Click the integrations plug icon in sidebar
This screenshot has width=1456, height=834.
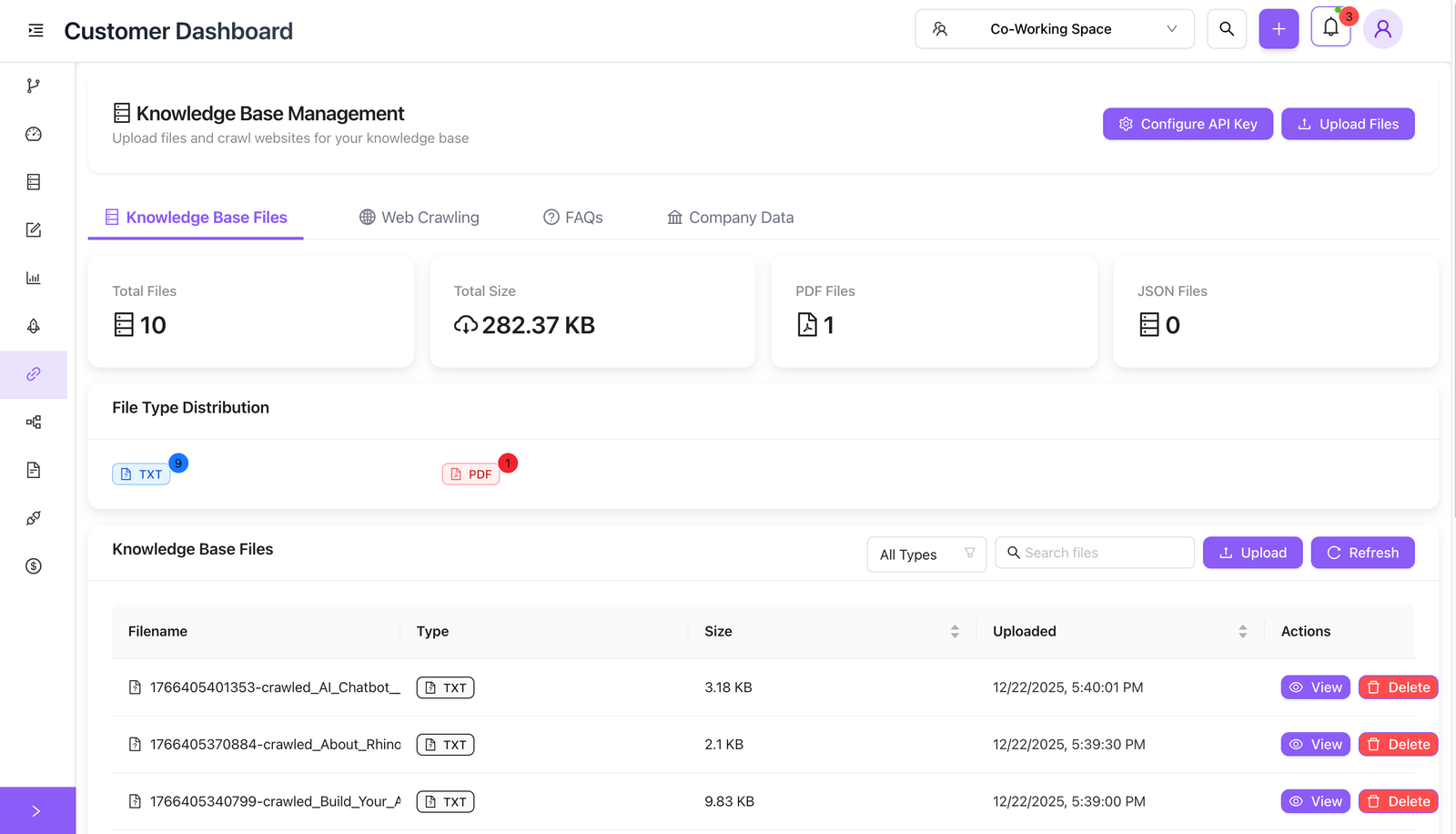tap(34, 517)
